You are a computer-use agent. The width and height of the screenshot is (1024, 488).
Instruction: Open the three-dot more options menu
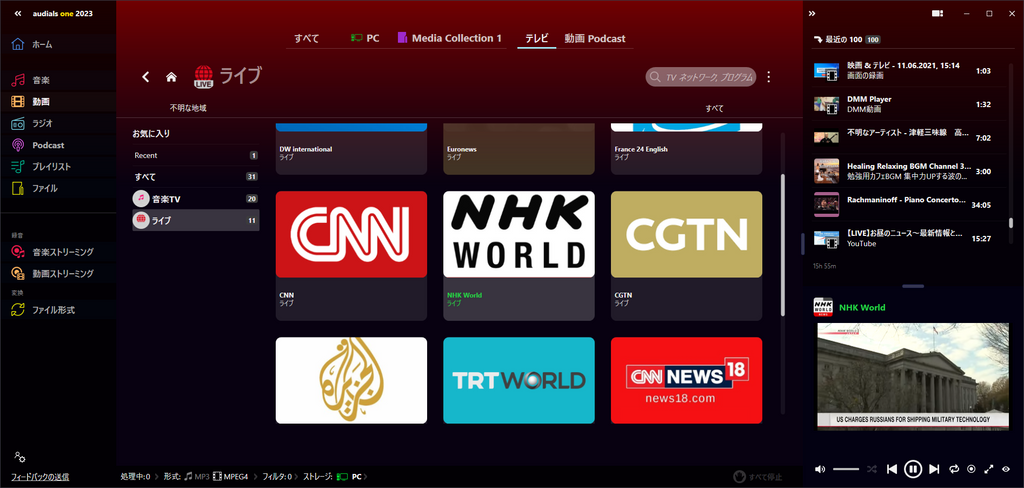[769, 77]
